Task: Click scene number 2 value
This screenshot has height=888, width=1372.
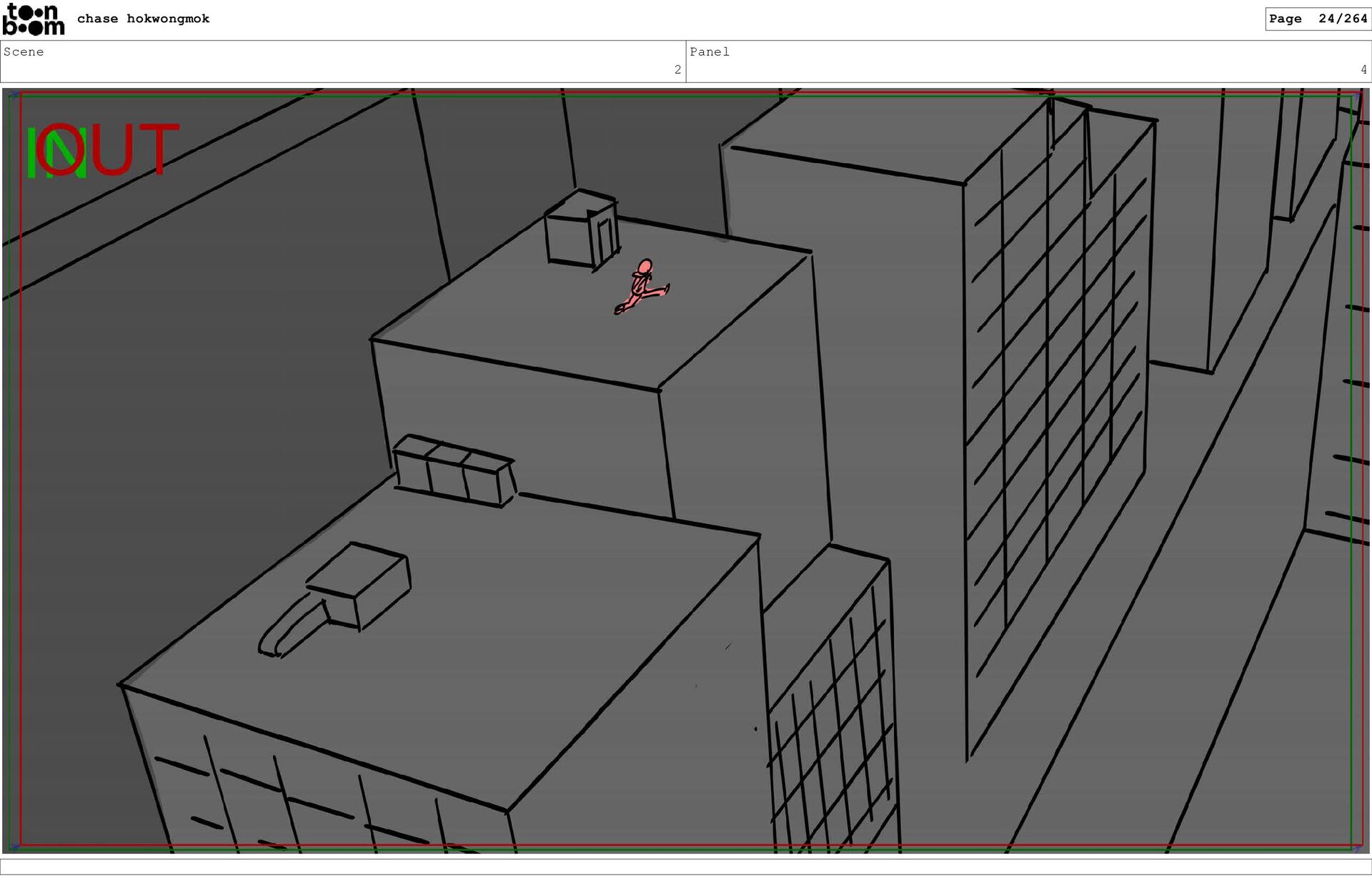Action: tap(677, 70)
